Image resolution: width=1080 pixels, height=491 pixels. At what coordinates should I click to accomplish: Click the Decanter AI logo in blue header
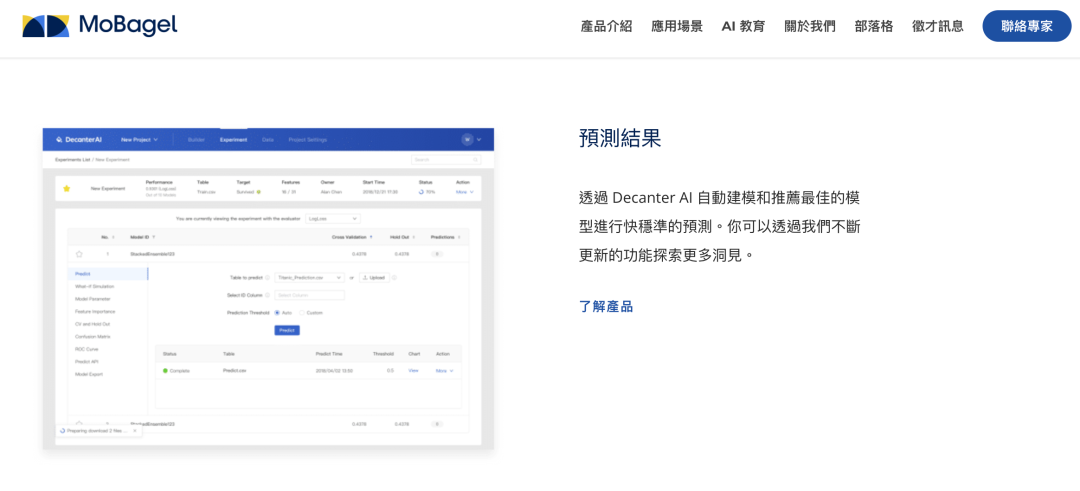tap(80, 140)
